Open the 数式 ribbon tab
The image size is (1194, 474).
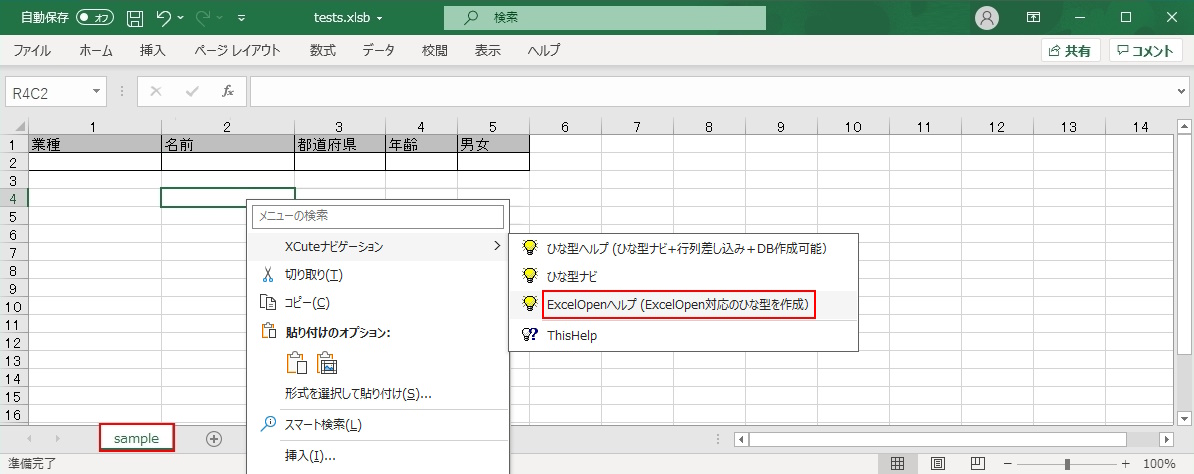tap(323, 51)
